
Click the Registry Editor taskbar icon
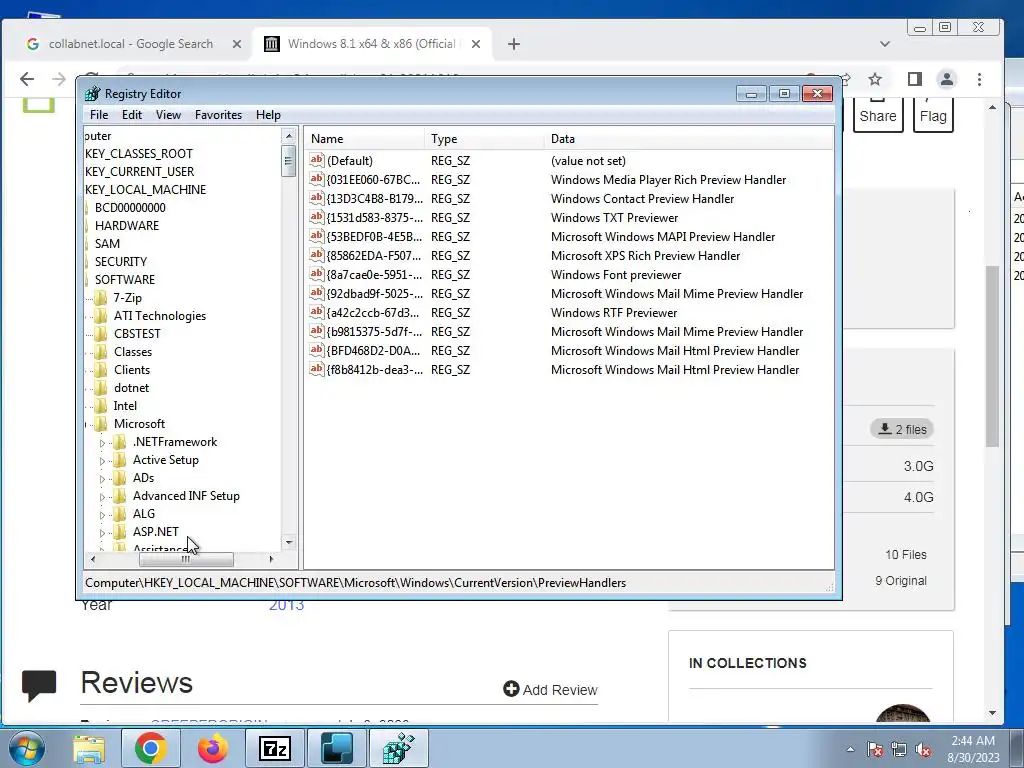[399, 748]
